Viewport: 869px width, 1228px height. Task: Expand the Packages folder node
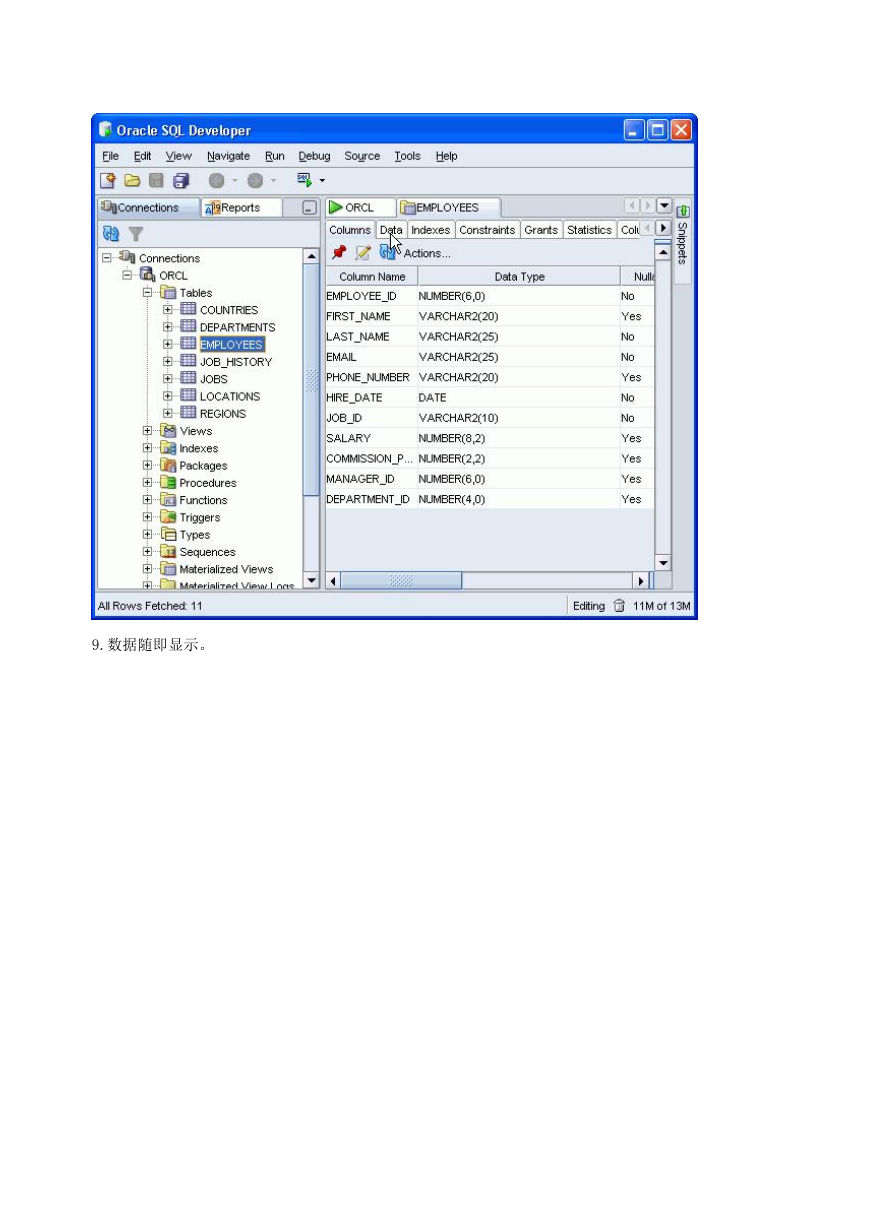click(x=148, y=465)
